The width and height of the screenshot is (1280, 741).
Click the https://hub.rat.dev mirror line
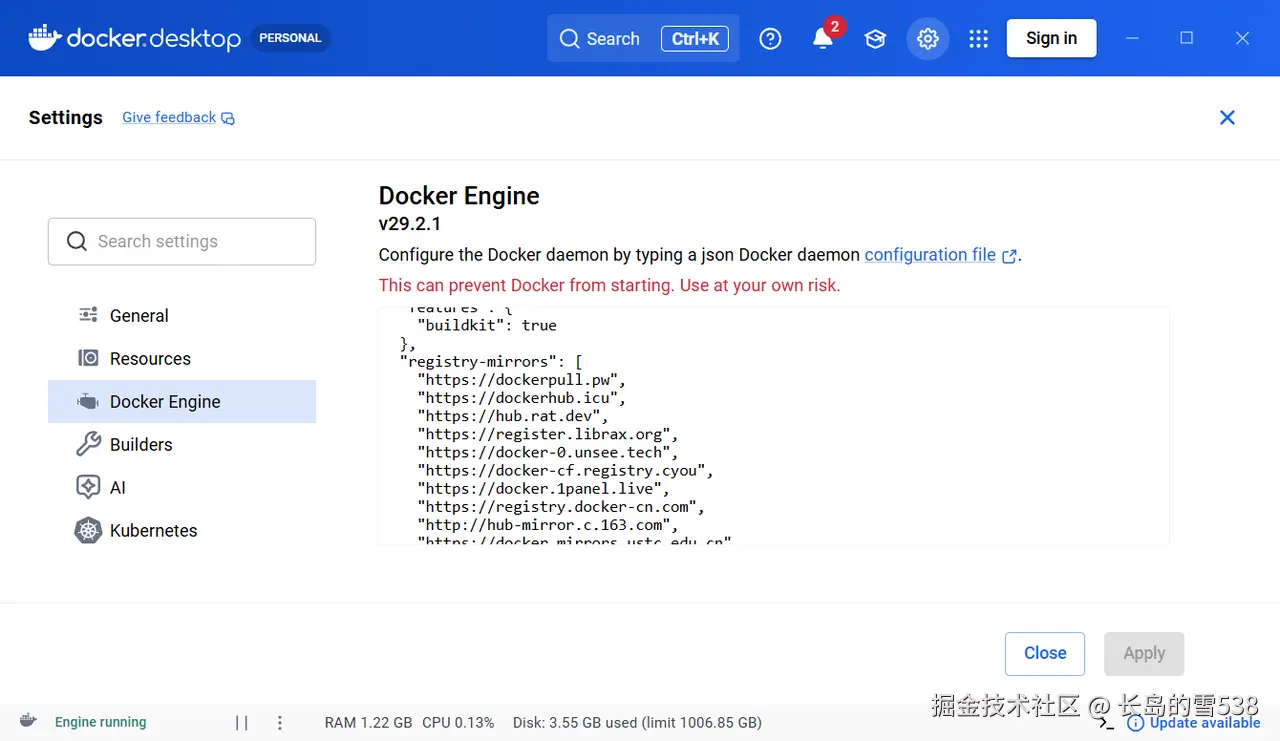click(x=512, y=416)
